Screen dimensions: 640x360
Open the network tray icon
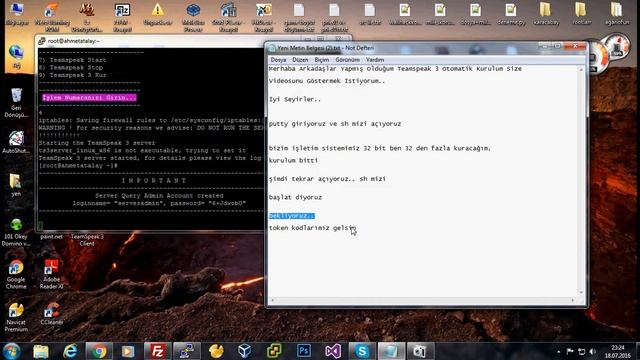pyautogui.click(x=582, y=351)
